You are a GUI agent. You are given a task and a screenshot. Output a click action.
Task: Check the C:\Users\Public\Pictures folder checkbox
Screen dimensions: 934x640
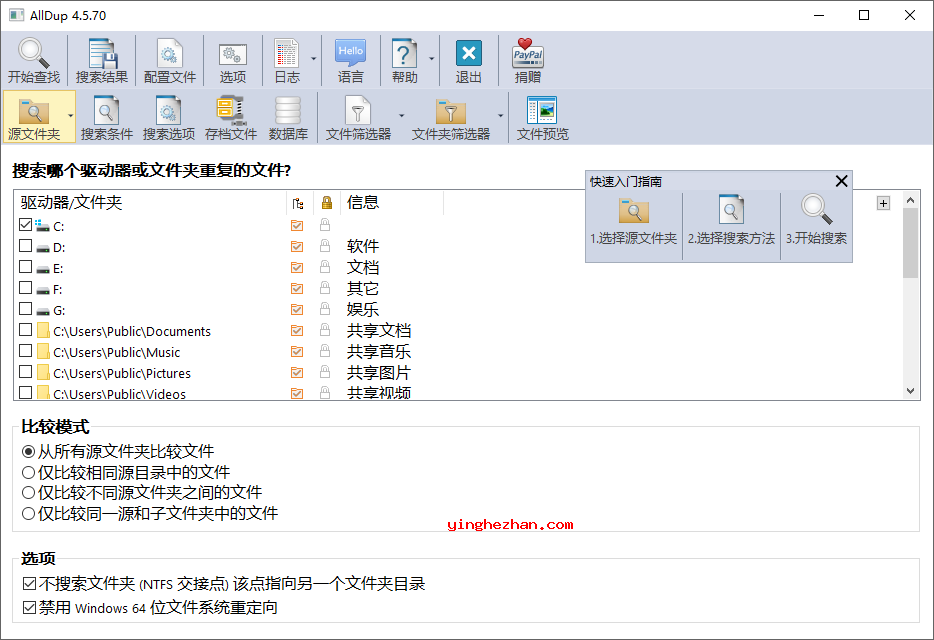tap(26, 372)
